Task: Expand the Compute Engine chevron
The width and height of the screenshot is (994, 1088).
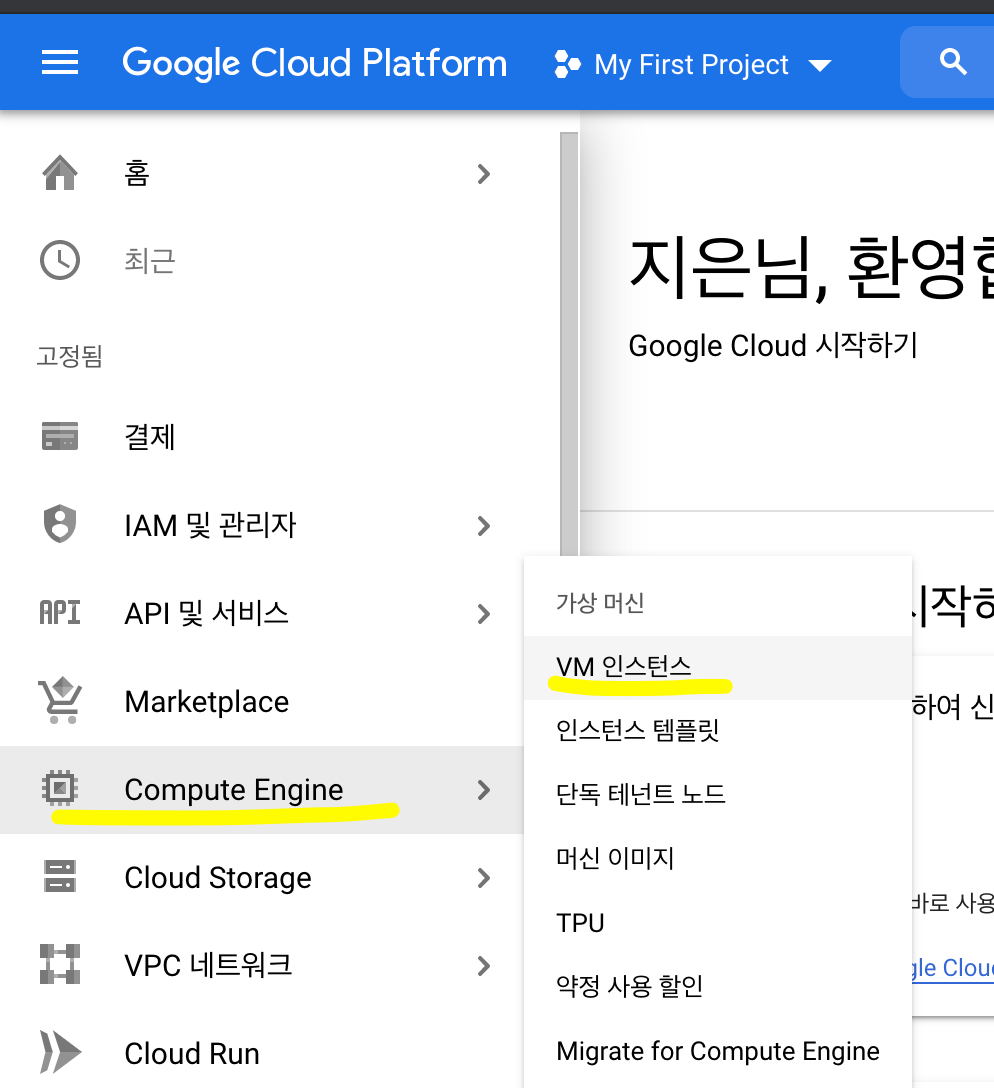Action: [x=483, y=790]
